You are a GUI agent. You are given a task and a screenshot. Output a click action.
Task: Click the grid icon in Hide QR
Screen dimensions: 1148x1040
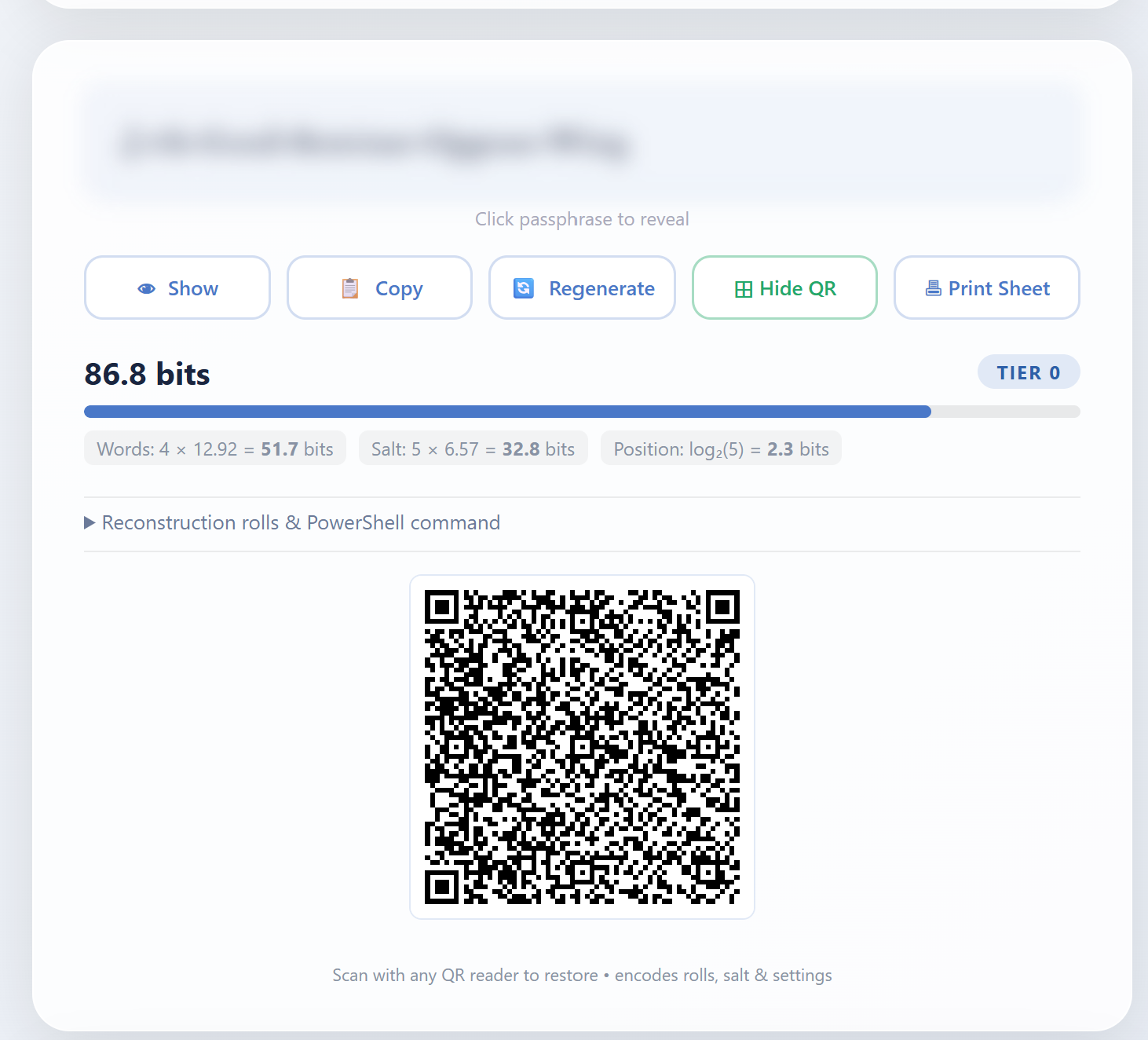tap(744, 289)
